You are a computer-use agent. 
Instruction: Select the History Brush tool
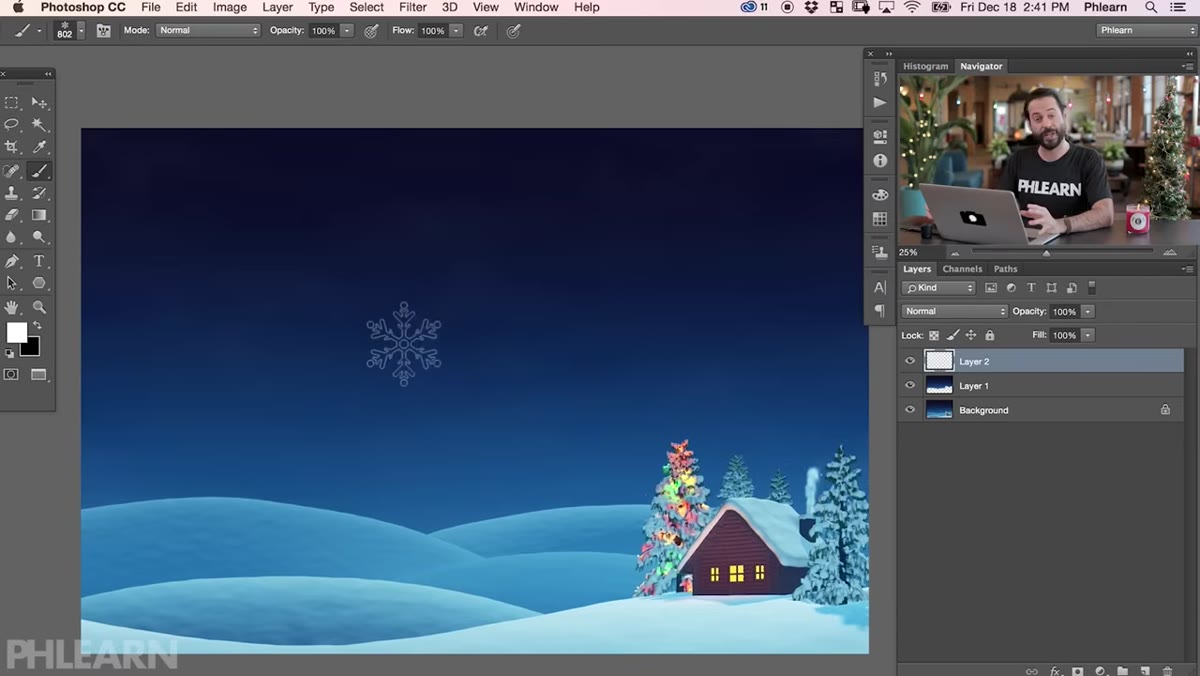click(x=39, y=193)
